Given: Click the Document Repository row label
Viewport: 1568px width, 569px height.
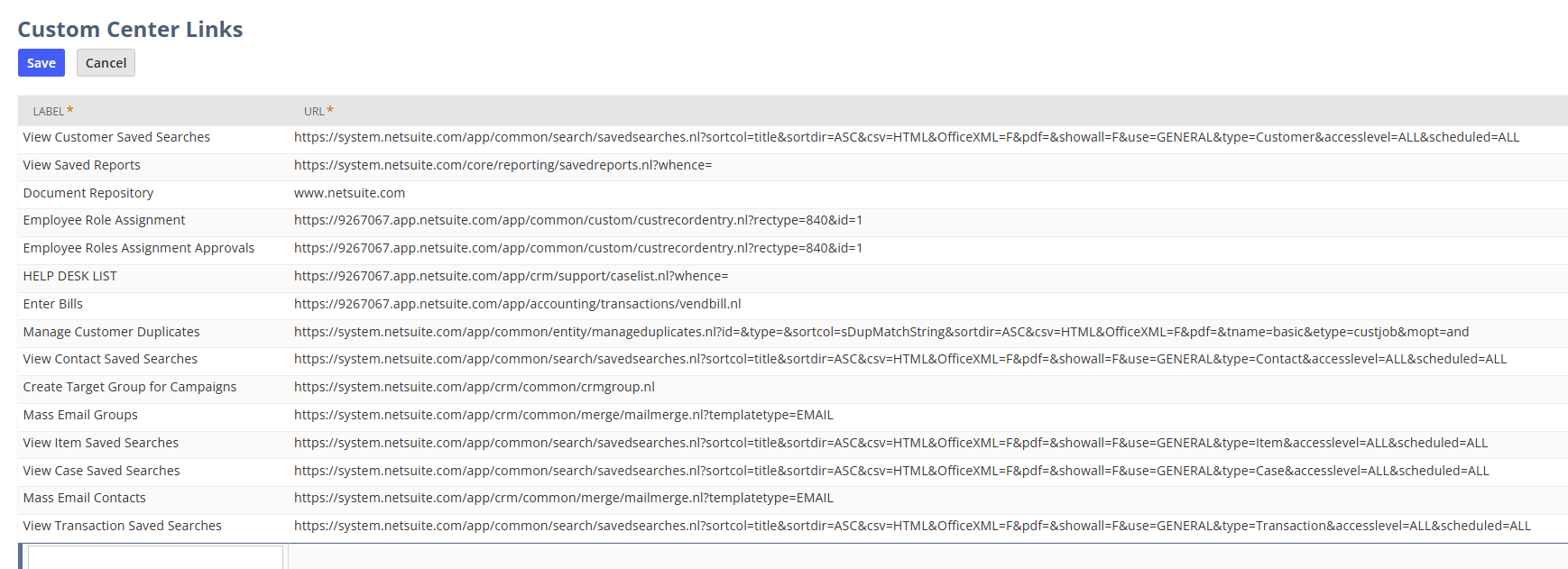Looking at the screenshot, I should coord(88,194).
